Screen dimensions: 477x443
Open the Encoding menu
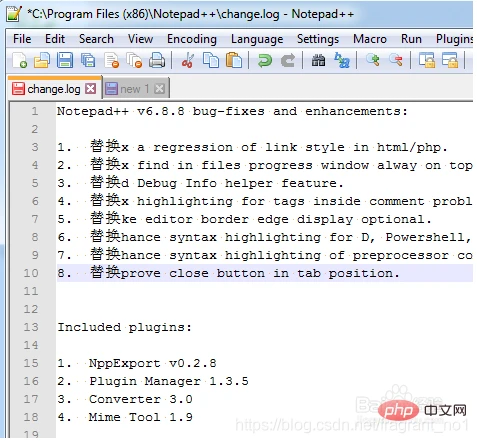click(192, 39)
